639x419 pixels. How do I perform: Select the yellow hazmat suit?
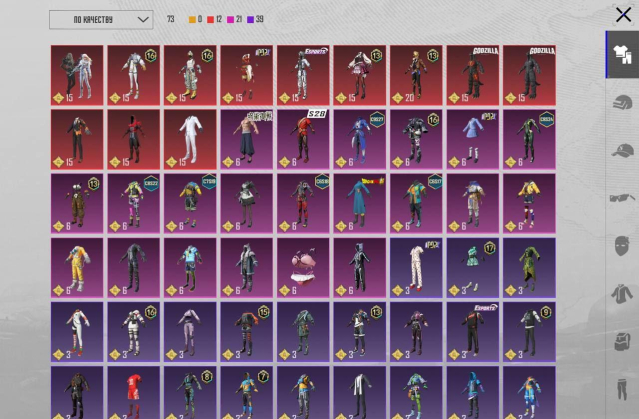tap(77, 268)
